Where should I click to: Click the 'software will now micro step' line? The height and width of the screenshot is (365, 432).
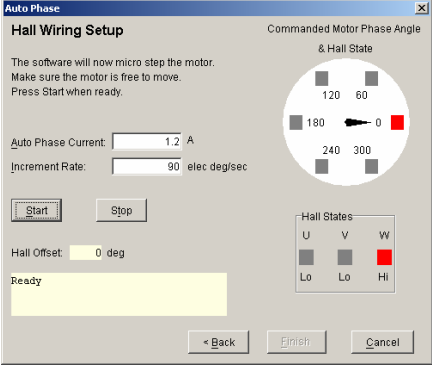113,62
